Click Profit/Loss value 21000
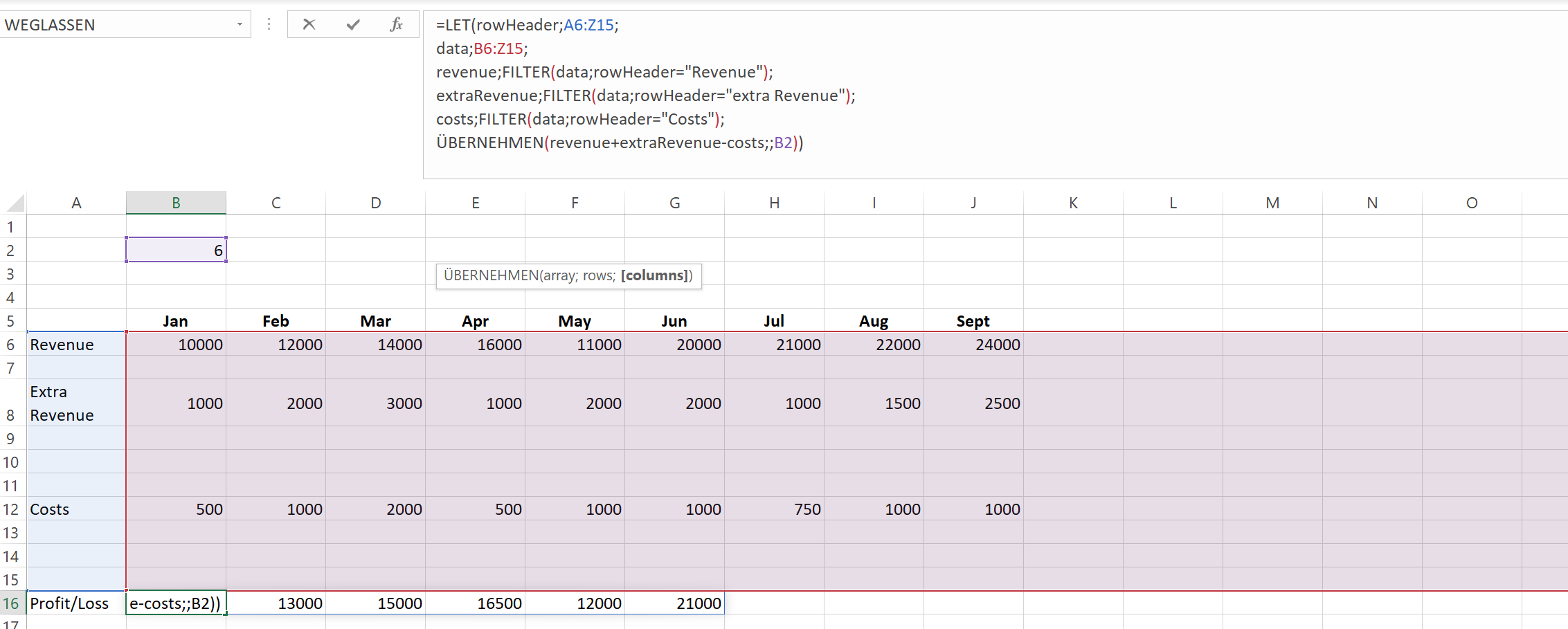This screenshot has height=629, width=1568. (674, 603)
